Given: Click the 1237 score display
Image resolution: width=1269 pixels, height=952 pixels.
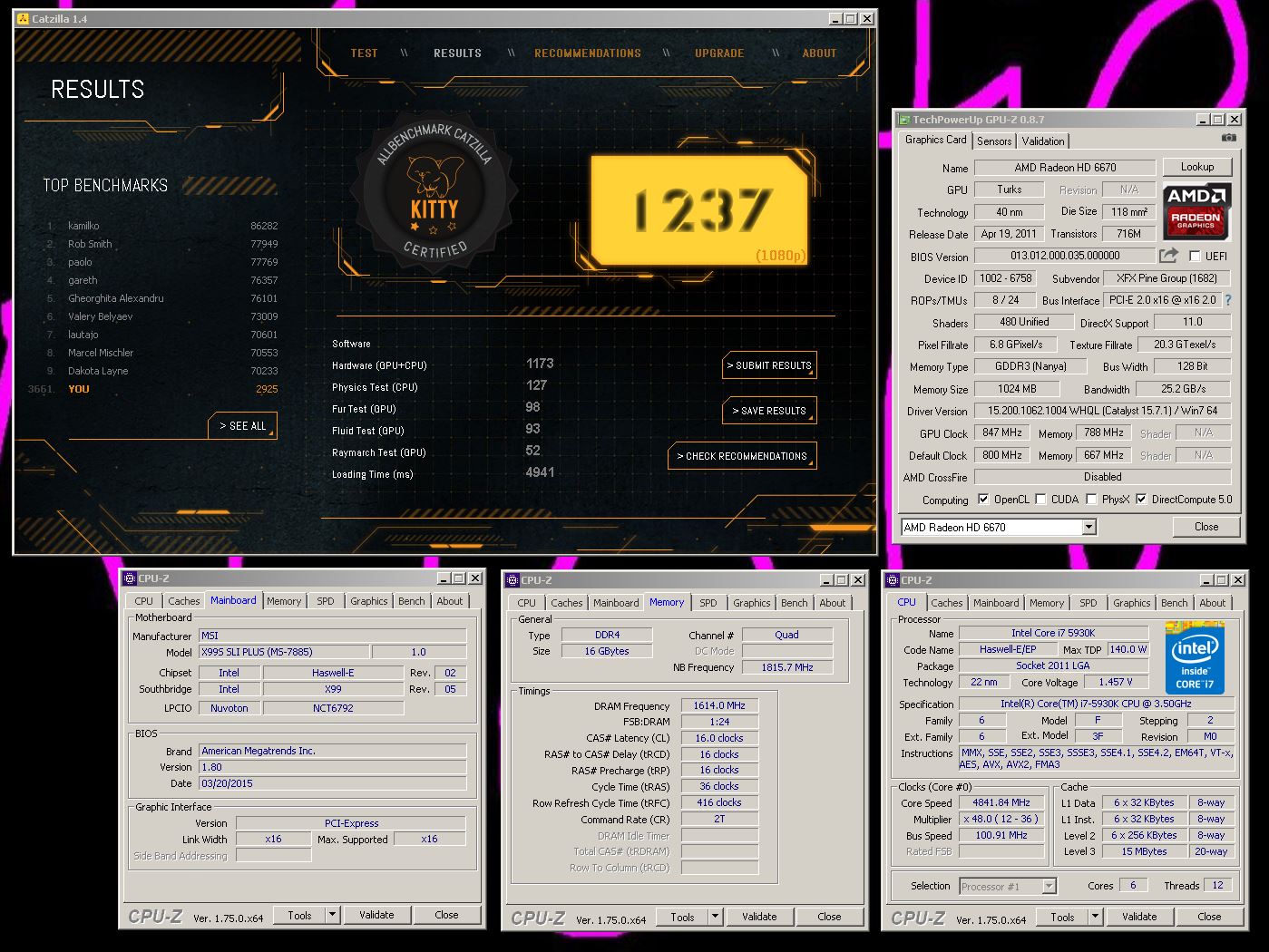Looking at the screenshot, I should [x=698, y=209].
